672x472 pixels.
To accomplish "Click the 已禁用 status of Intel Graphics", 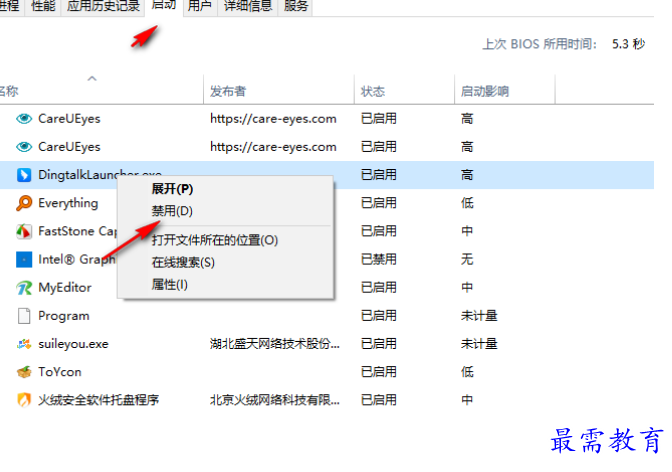I will (x=379, y=259).
